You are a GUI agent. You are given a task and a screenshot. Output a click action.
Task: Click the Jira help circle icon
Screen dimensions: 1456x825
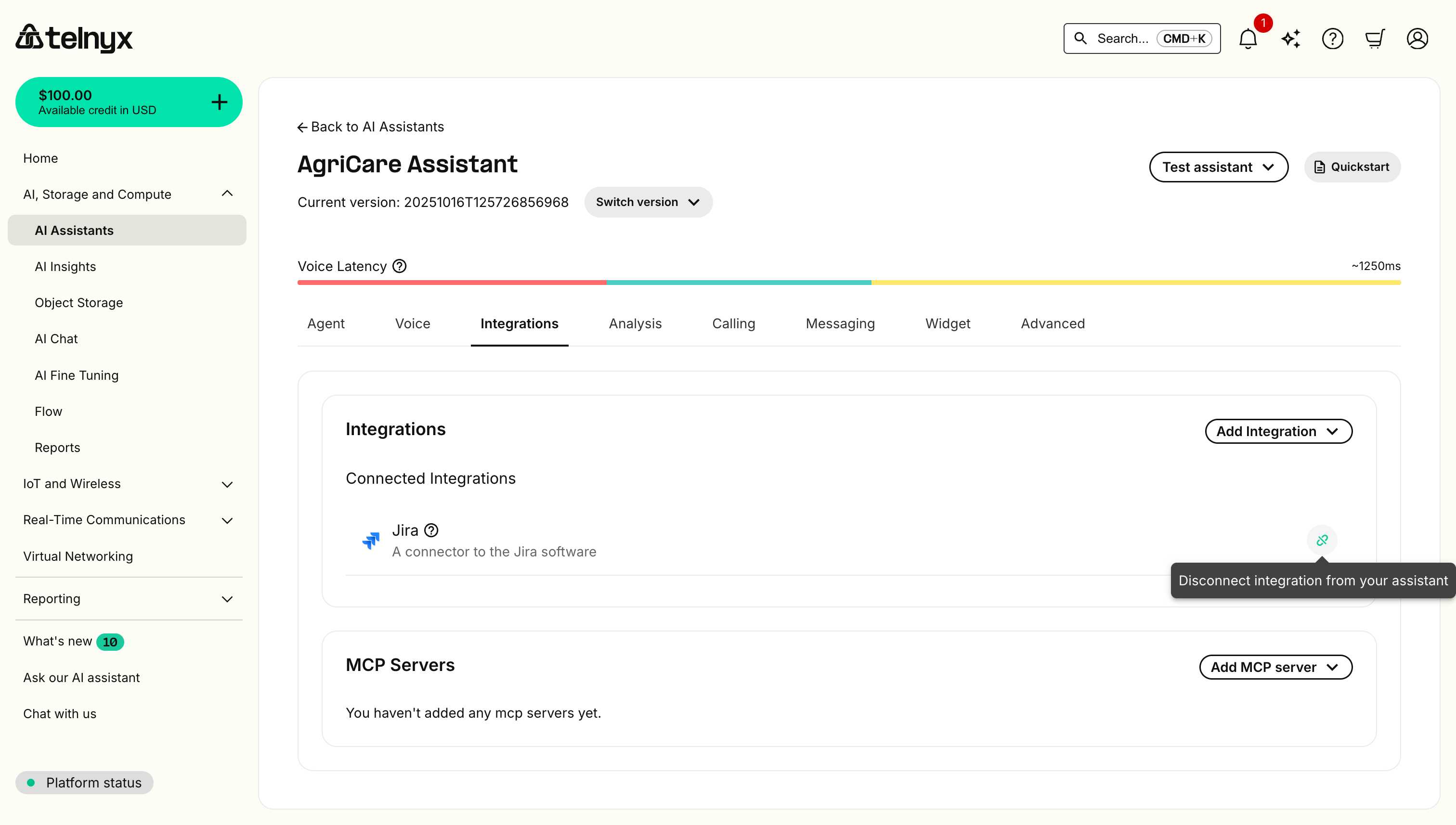point(431,530)
